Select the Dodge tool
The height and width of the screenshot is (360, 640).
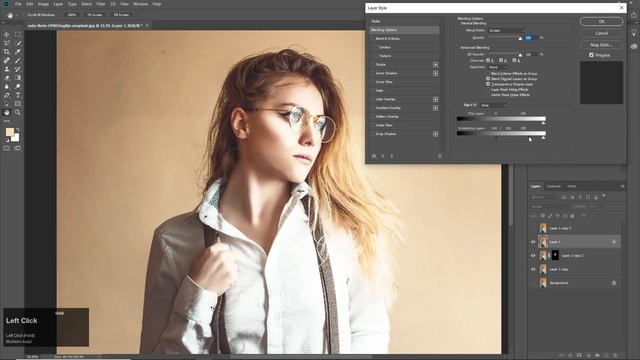pos(18,86)
